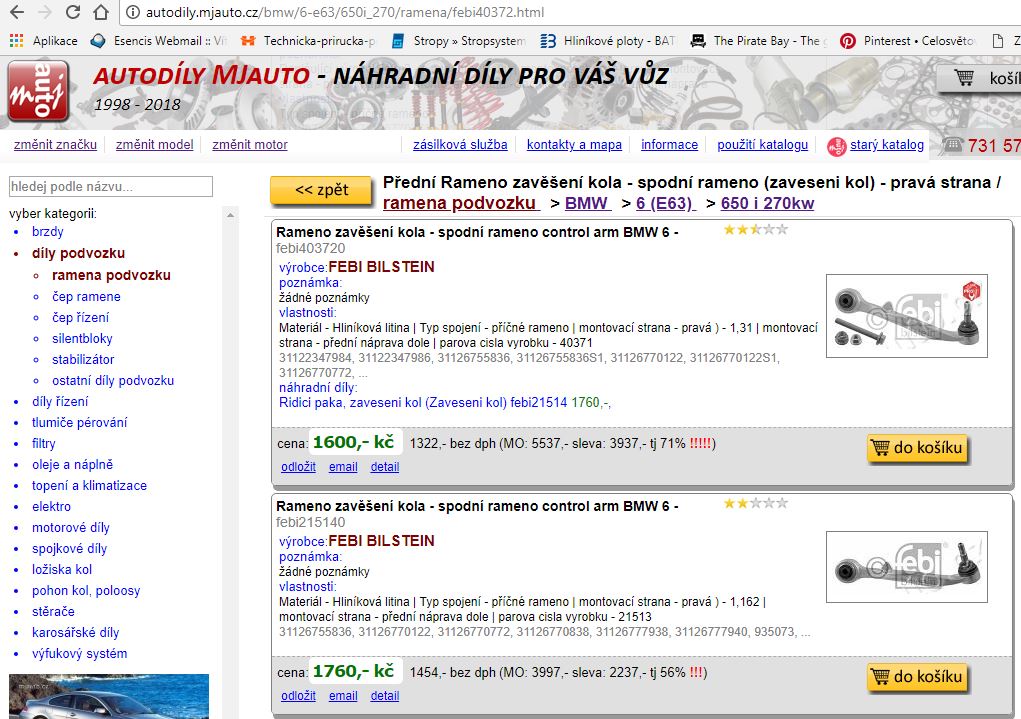Image resolution: width=1021 pixels, height=719 pixels.
Task: Open the Aplikace apps grid icon
Action: [x=16, y=40]
